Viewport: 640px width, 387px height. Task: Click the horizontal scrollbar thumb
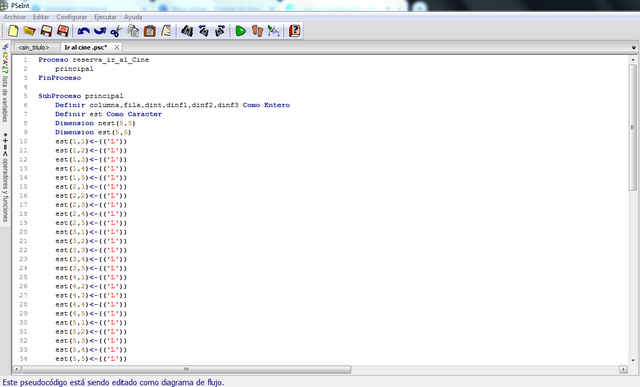(186, 369)
